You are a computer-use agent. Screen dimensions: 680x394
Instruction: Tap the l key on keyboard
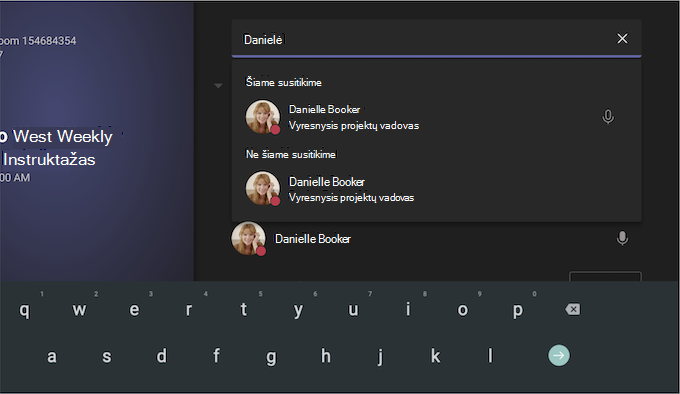coord(490,356)
